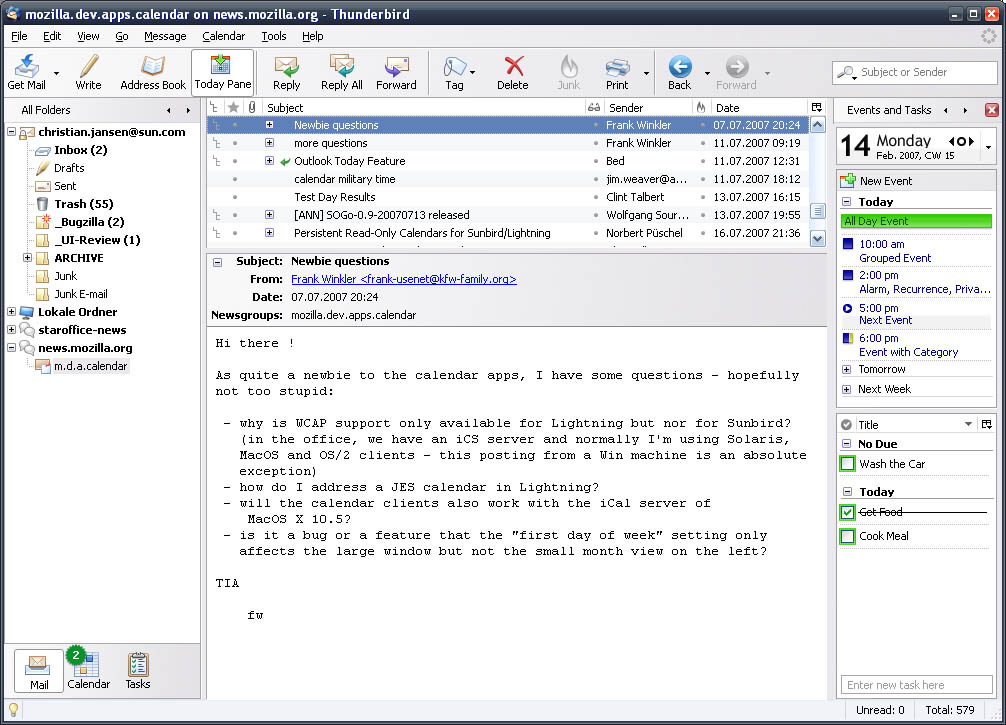Click the Reply All toolbar icon
Image resolution: width=1006 pixels, height=725 pixels.
[x=341, y=66]
